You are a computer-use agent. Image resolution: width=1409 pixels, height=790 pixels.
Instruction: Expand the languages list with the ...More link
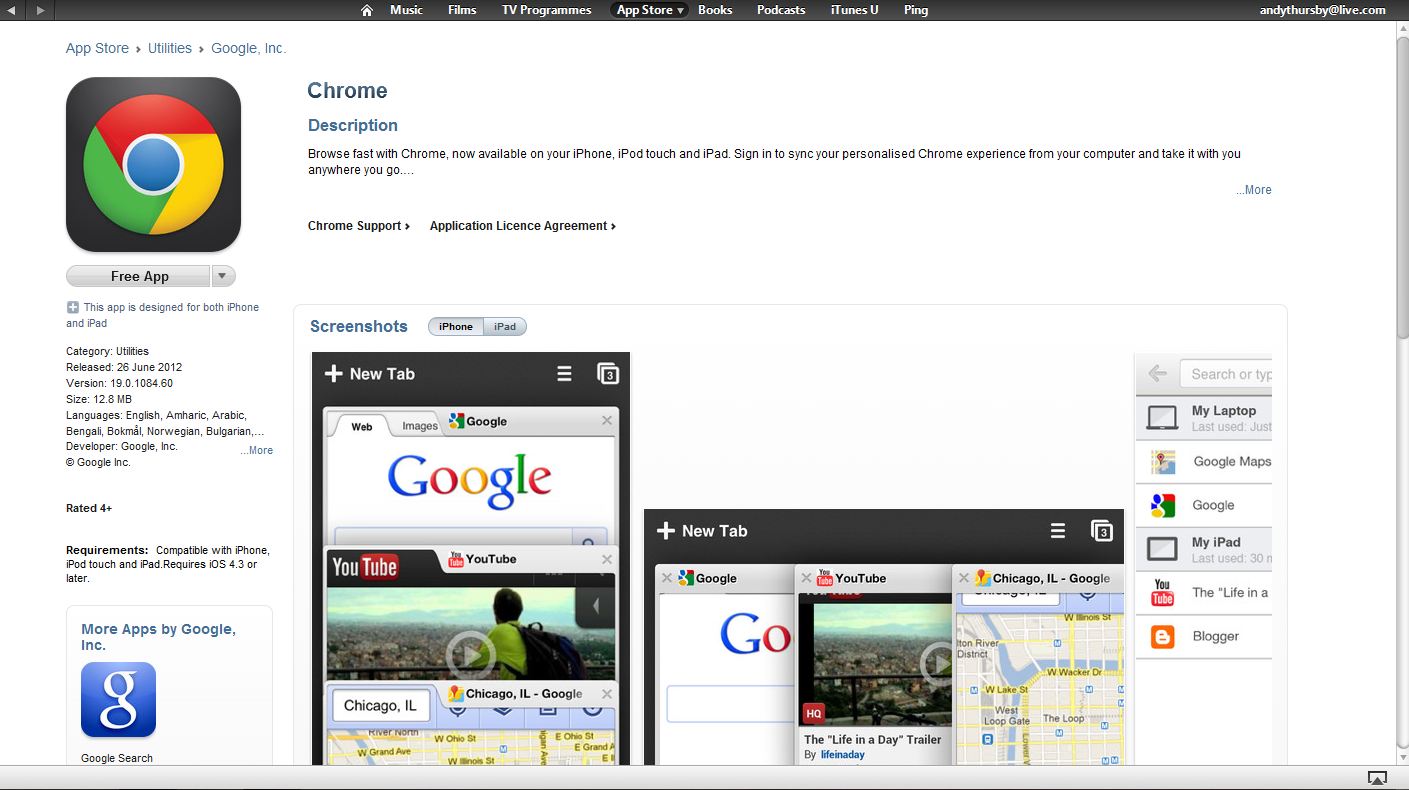pos(256,450)
